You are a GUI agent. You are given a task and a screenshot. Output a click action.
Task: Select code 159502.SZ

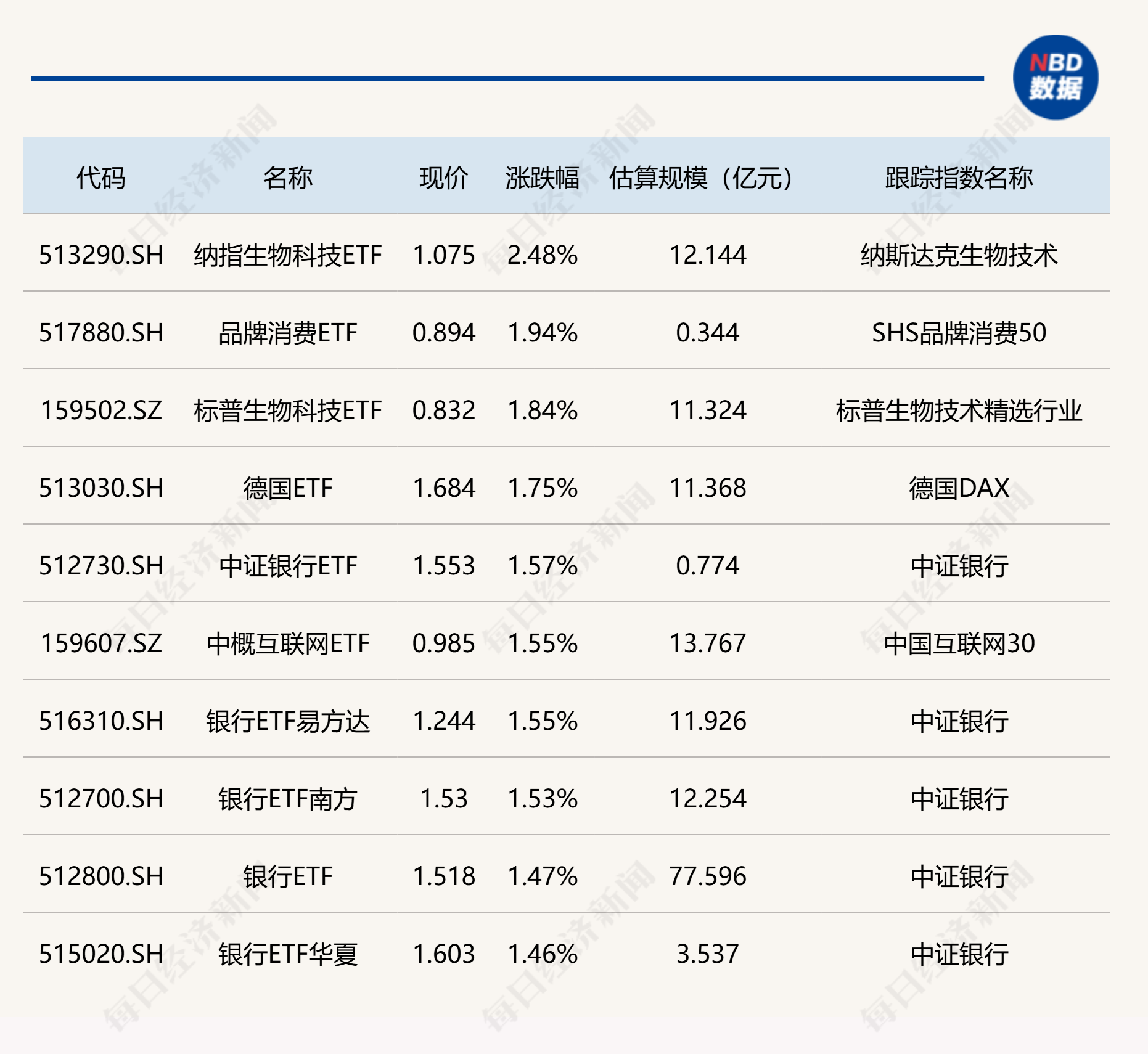[x=103, y=411]
